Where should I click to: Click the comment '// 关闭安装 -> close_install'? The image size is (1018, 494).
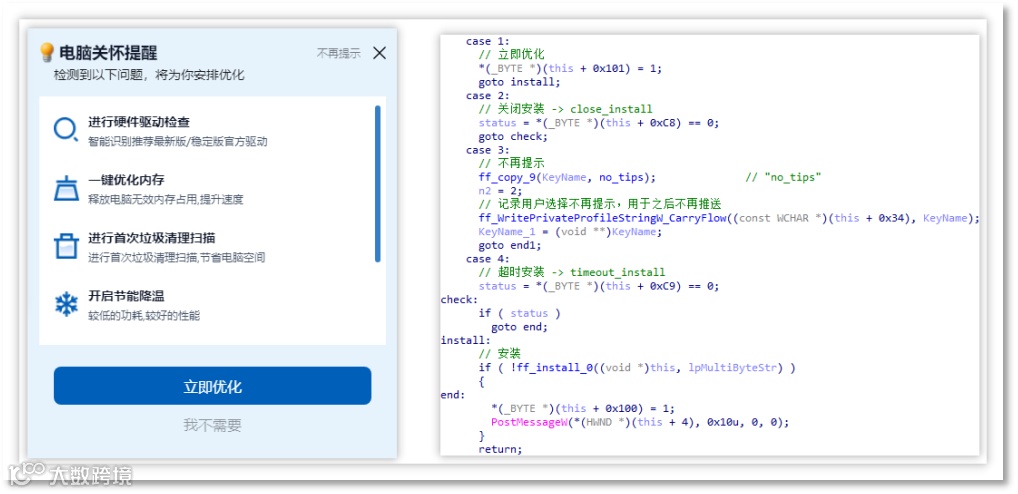[x=565, y=109]
